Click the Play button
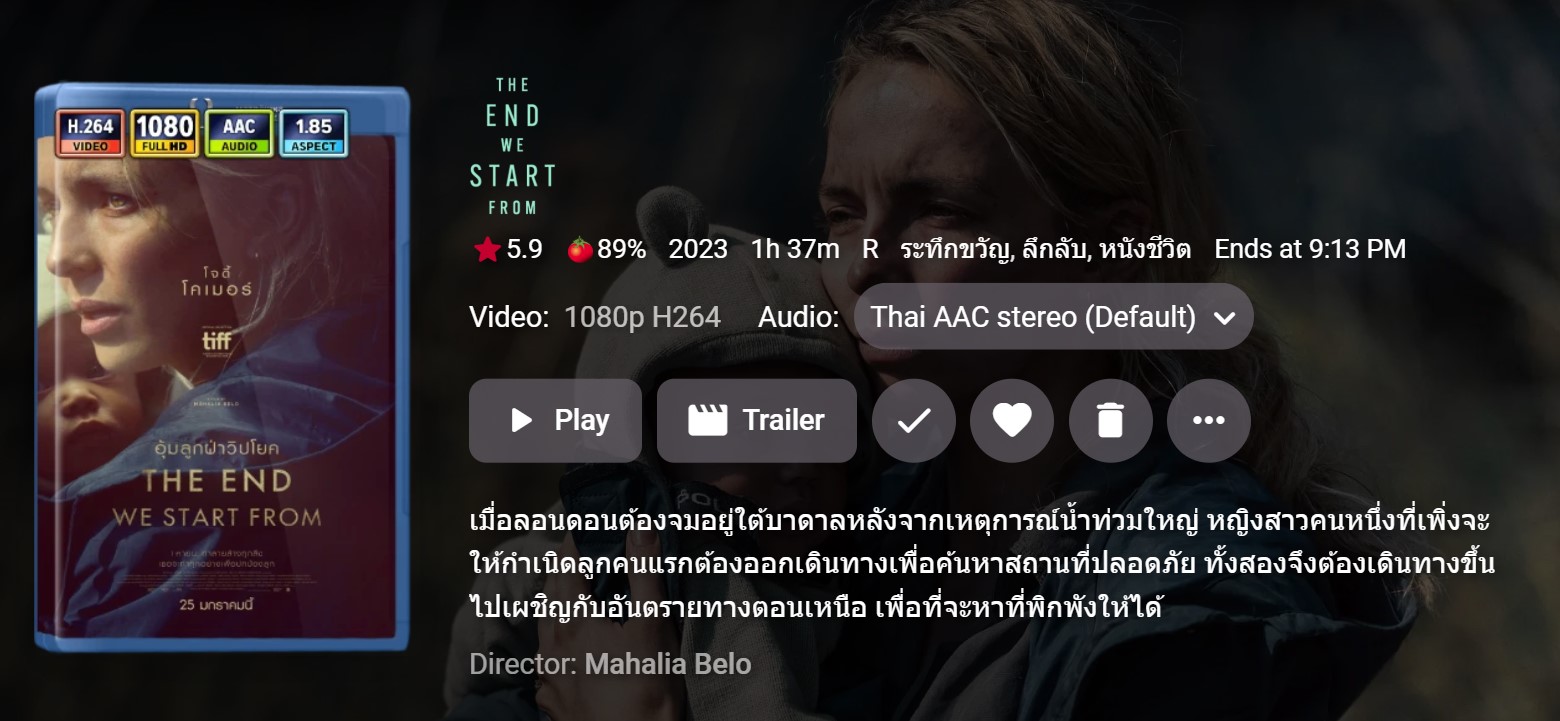The image size is (1560, 721). (x=555, y=420)
